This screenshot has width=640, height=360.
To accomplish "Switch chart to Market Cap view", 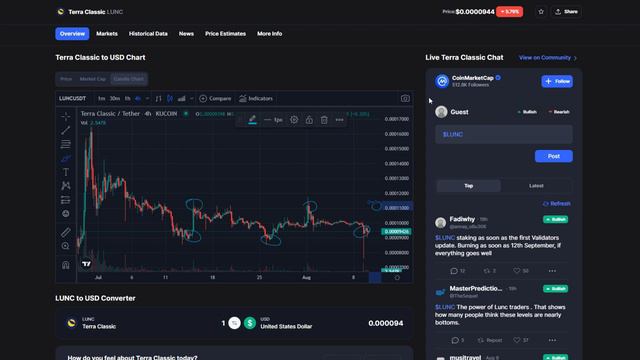I will (93, 79).
